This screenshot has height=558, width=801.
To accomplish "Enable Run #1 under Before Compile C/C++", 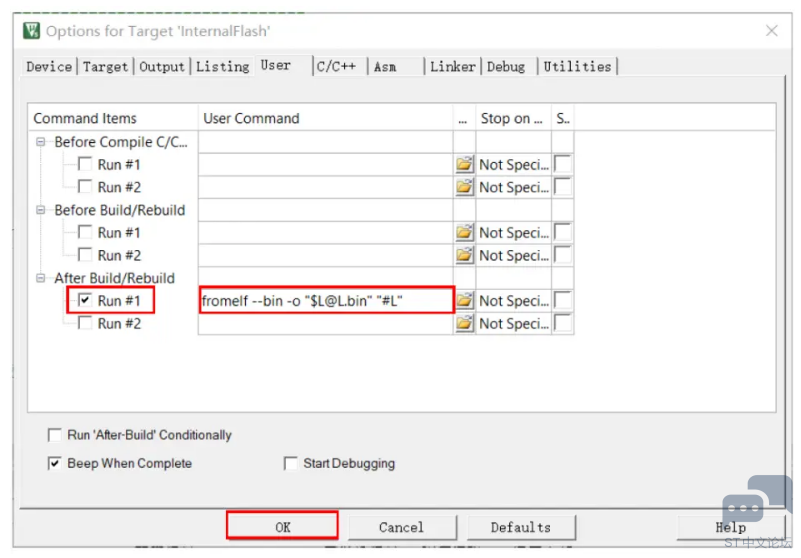I will [x=85, y=164].
